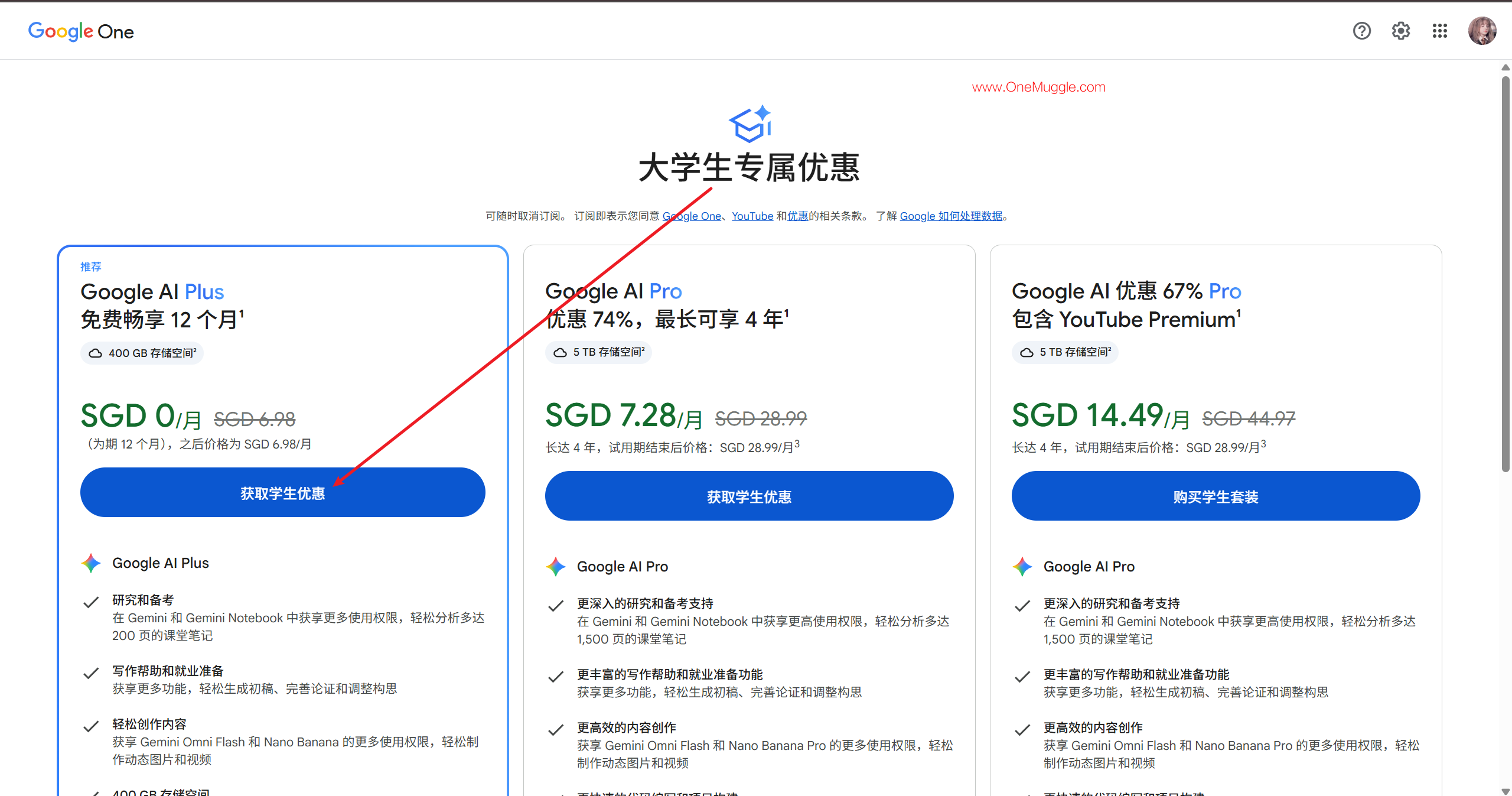This screenshot has width=1512, height=796.
Task: Click the 包含 YouTube Premium title
Action: [x=1126, y=320]
